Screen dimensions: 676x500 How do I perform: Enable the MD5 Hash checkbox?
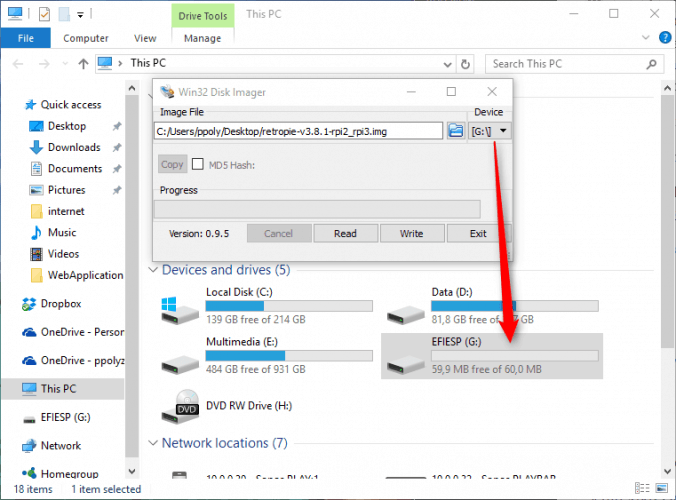(197, 164)
